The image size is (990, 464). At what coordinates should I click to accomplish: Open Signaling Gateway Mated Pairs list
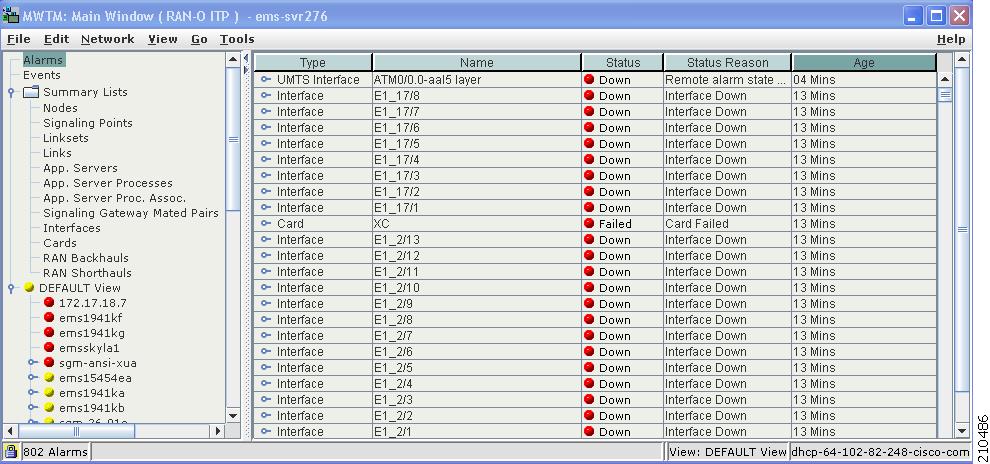click(131, 213)
